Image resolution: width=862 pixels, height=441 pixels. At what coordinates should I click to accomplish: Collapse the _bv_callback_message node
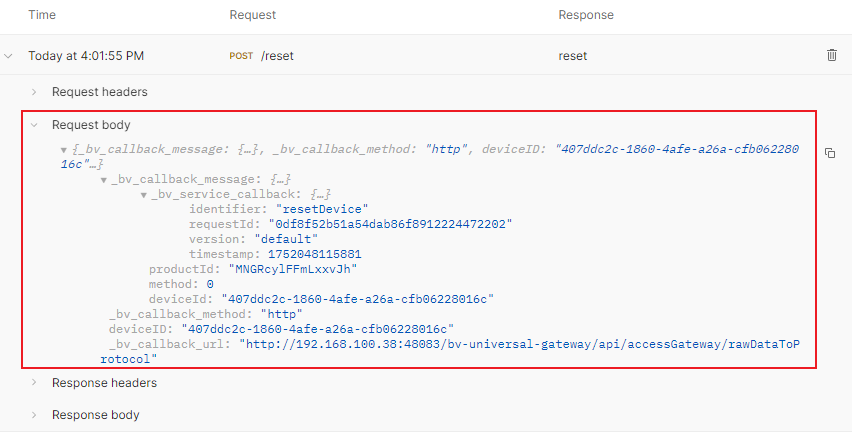pyautogui.click(x=103, y=180)
